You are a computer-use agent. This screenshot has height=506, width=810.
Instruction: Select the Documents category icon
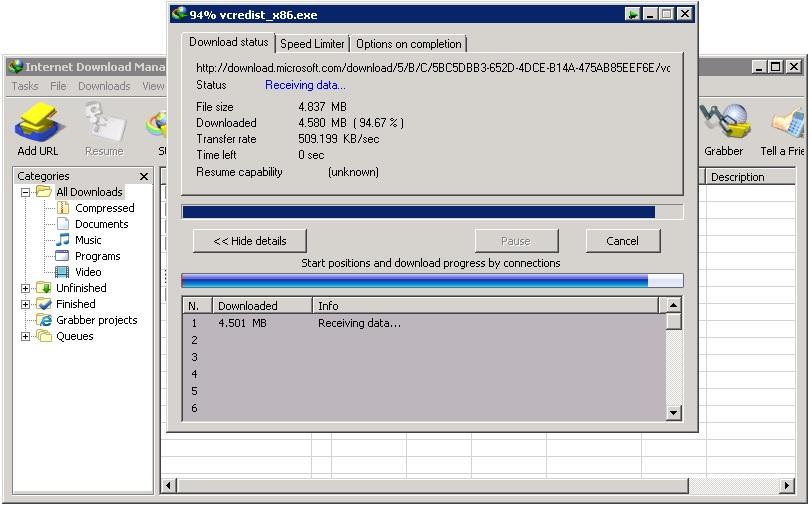(x=63, y=224)
